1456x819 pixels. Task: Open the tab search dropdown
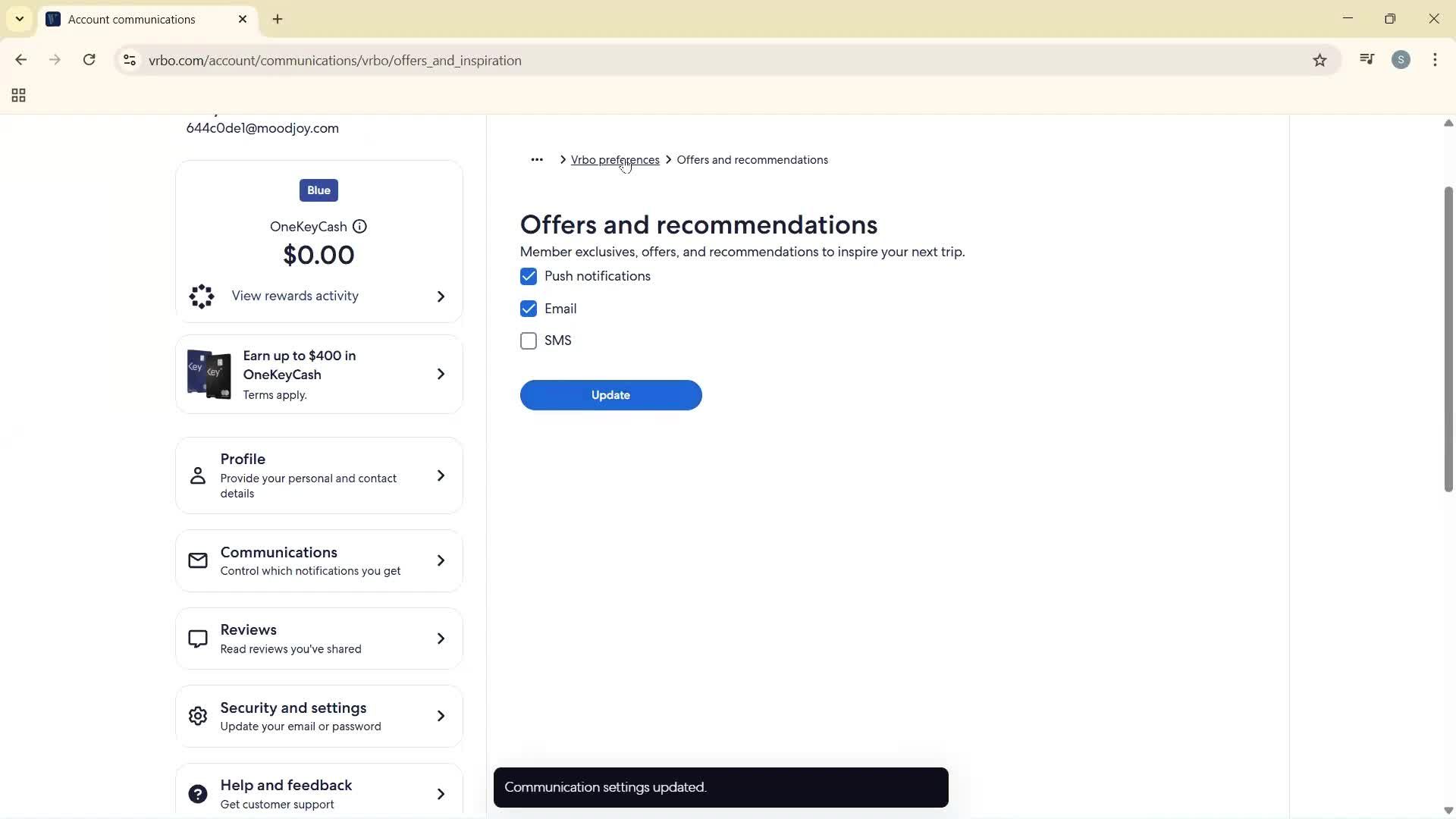click(x=19, y=19)
